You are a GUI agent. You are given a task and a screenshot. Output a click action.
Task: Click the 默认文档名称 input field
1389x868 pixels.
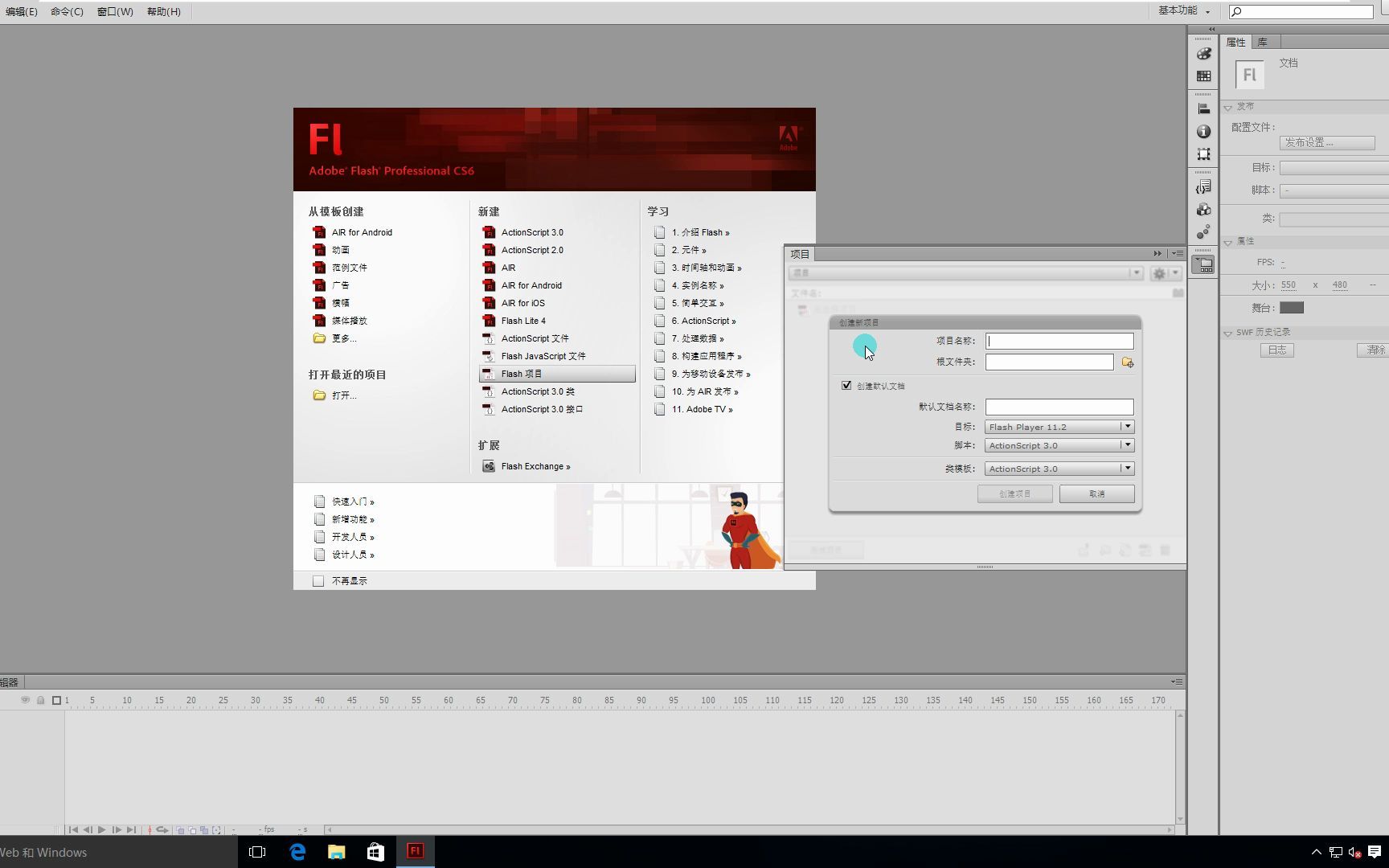1059,407
